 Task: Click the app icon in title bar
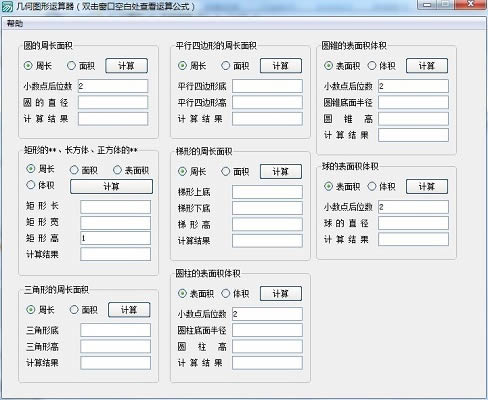8,6
